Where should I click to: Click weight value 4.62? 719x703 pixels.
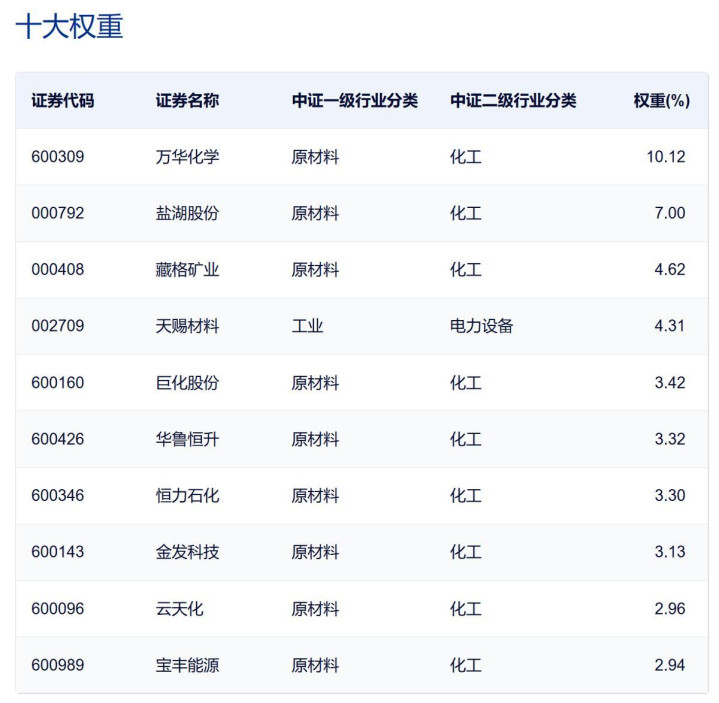point(670,270)
